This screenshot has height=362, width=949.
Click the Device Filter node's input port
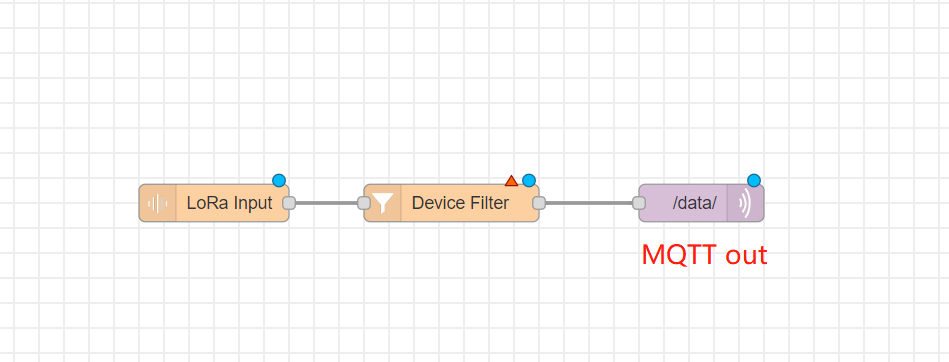point(364,203)
